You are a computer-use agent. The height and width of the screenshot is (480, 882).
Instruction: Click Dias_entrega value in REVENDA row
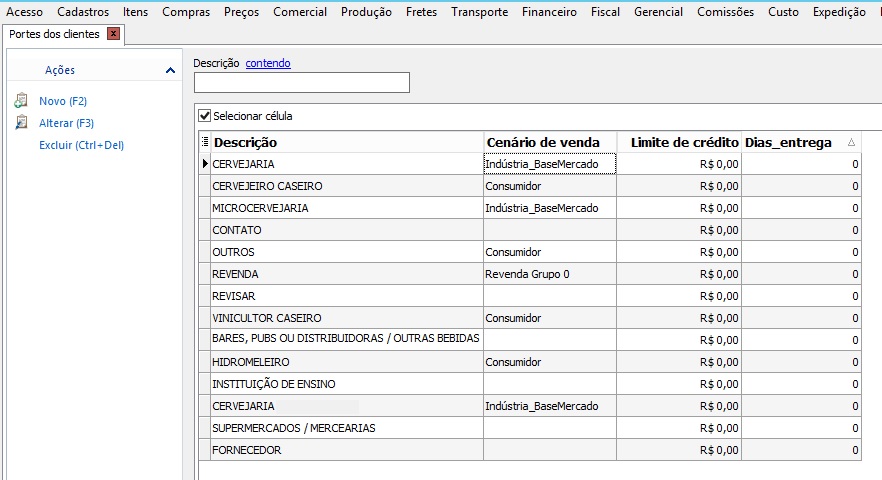click(801, 274)
